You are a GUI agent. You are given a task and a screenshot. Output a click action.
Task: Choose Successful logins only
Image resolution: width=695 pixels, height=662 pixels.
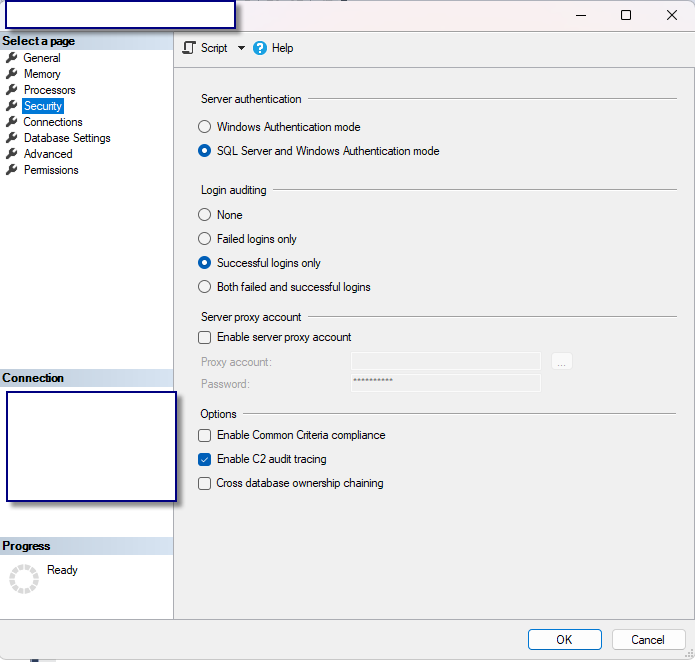(x=259, y=263)
